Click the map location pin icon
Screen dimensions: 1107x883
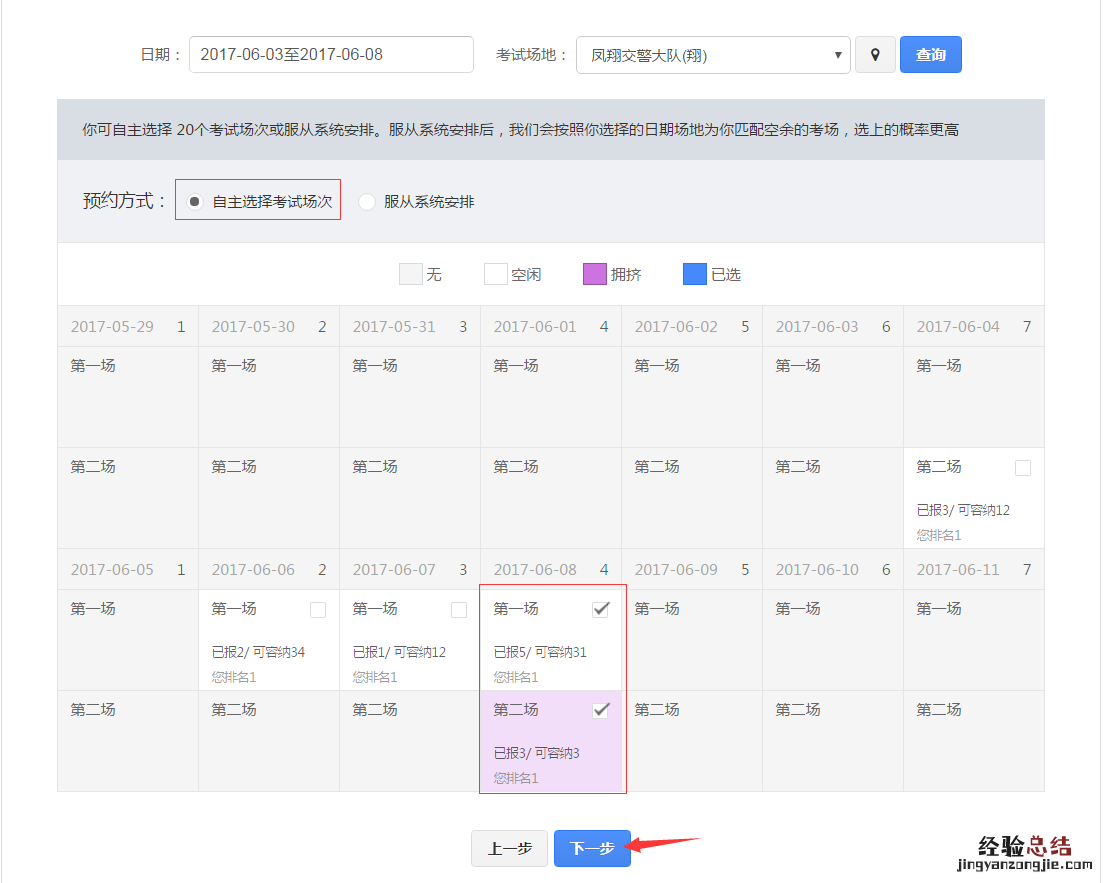coord(875,55)
